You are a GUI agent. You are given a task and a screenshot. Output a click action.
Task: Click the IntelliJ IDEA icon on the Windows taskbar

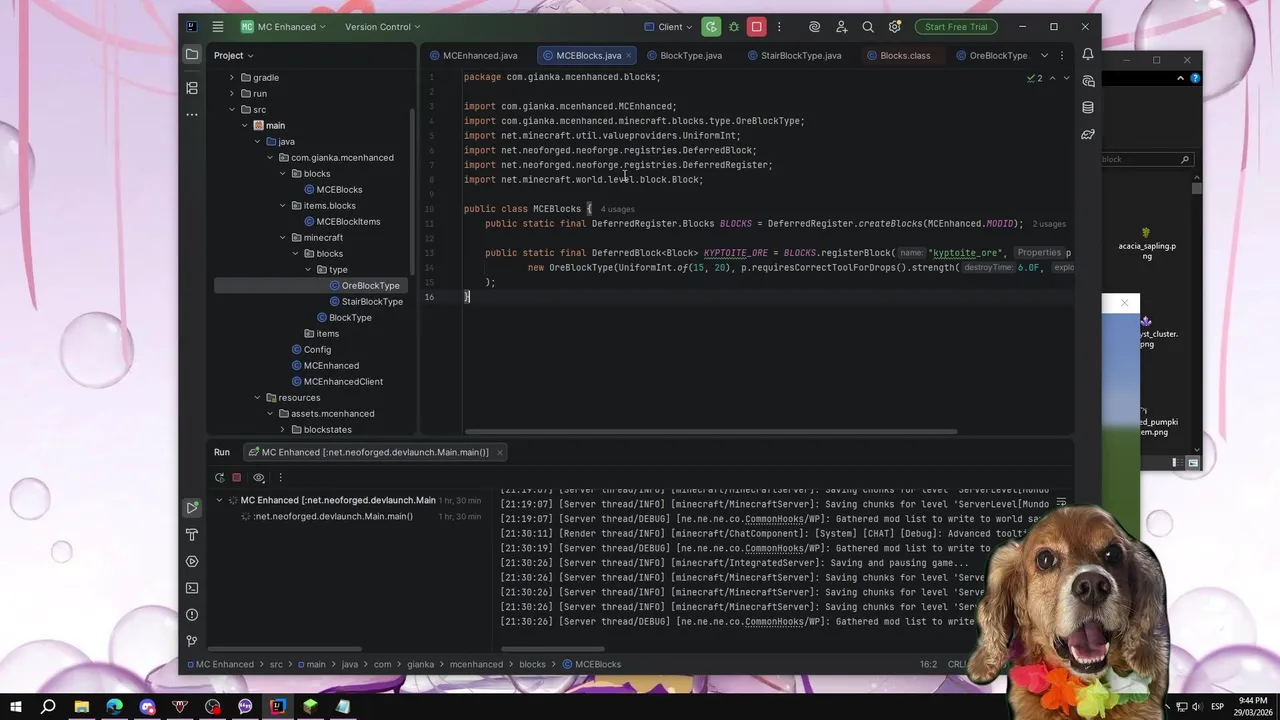click(278, 707)
